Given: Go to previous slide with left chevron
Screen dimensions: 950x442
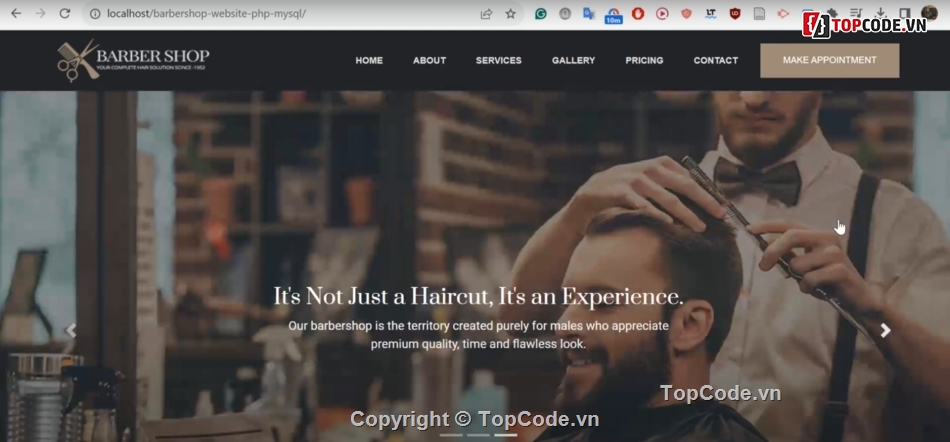Looking at the screenshot, I should (x=71, y=331).
